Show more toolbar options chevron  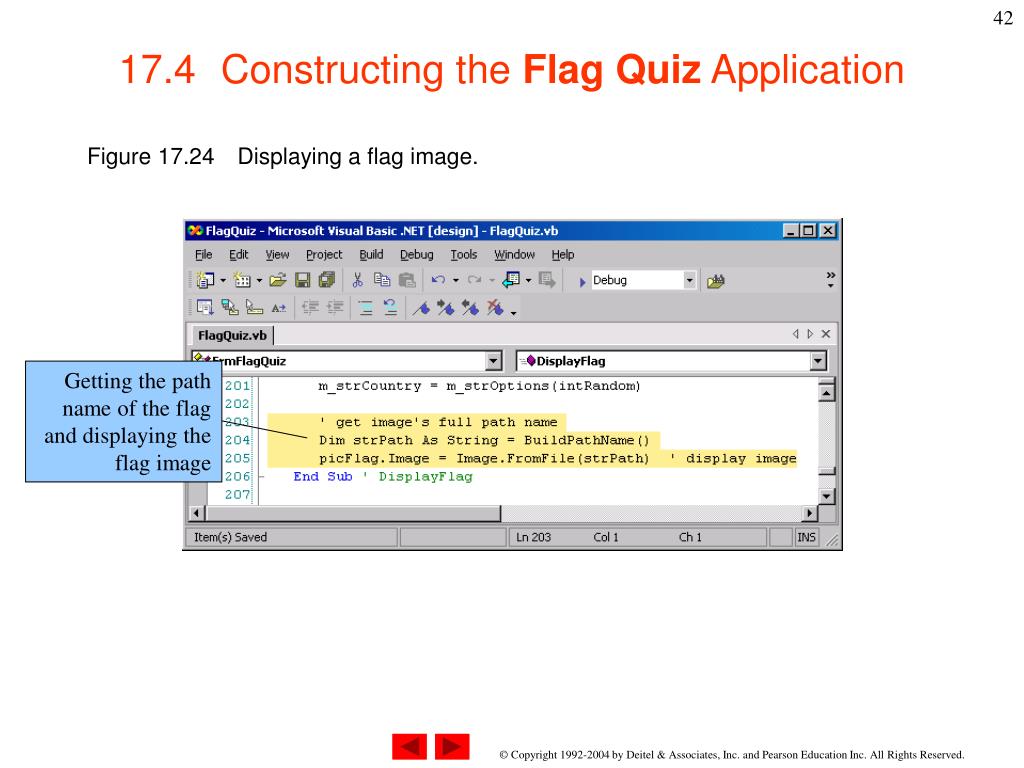[831, 280]
